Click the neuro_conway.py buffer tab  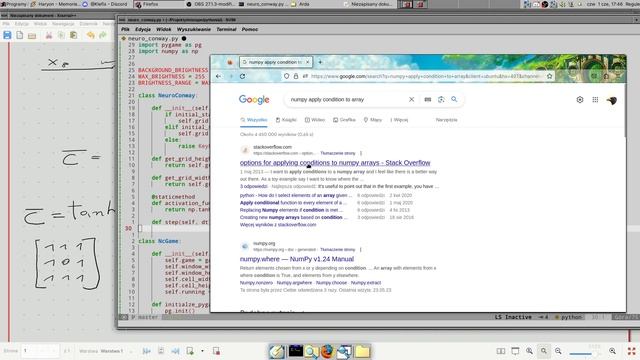[153, 38]
